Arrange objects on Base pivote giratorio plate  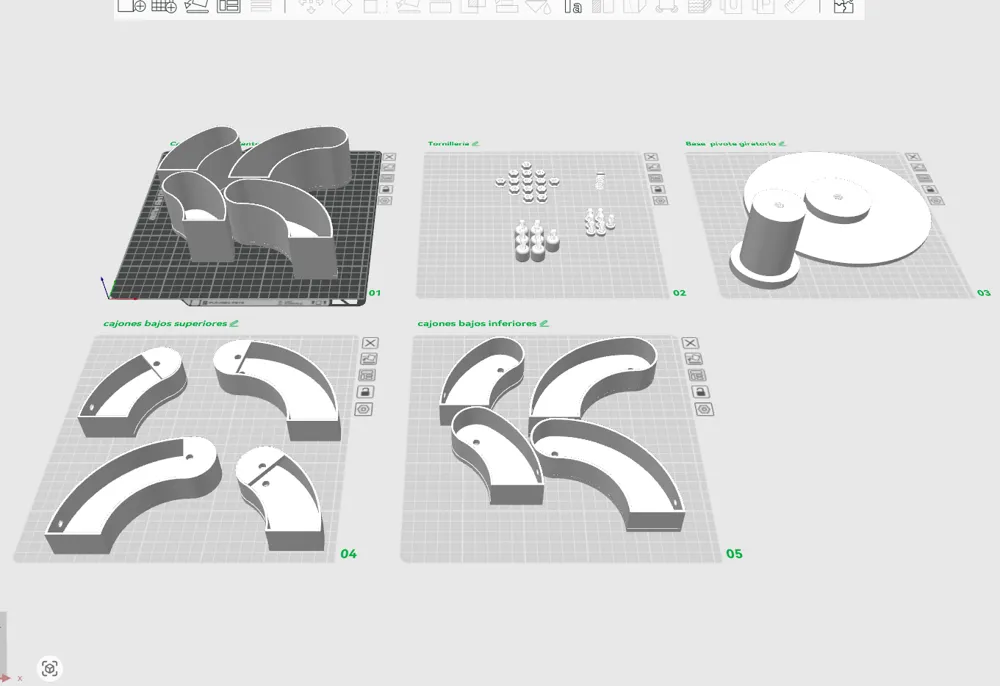[924, 178]
